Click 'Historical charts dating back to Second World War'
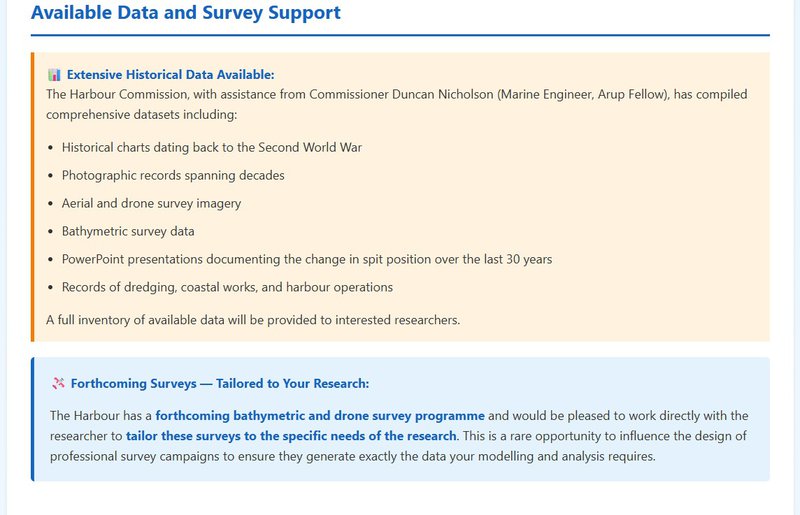Screen dimensions: 800x515 pyautogui.click(x=211, y=148)
